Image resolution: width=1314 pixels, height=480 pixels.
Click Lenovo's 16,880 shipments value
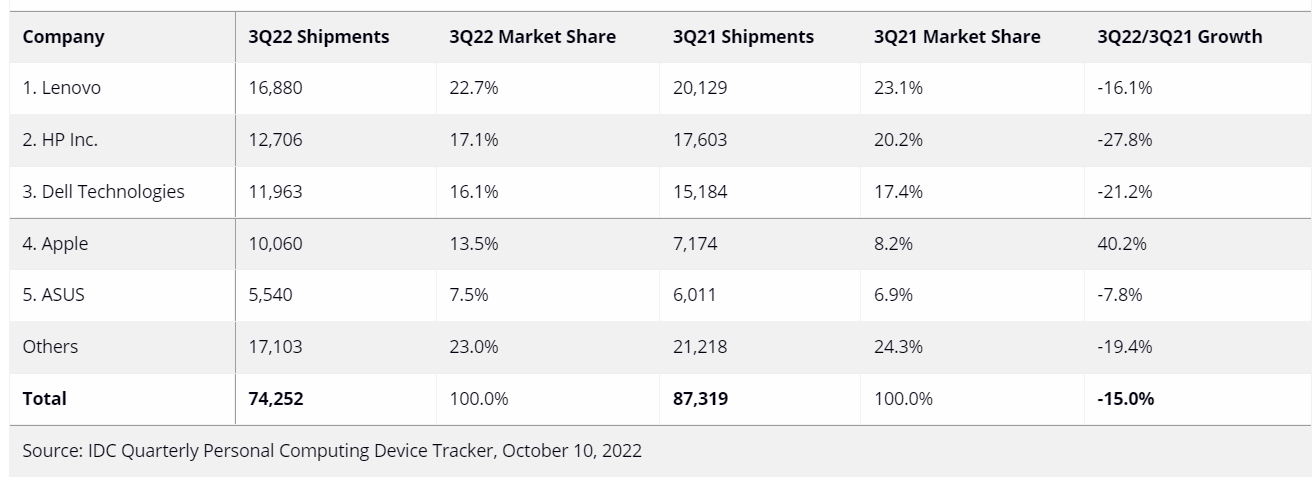click(275, 88)
